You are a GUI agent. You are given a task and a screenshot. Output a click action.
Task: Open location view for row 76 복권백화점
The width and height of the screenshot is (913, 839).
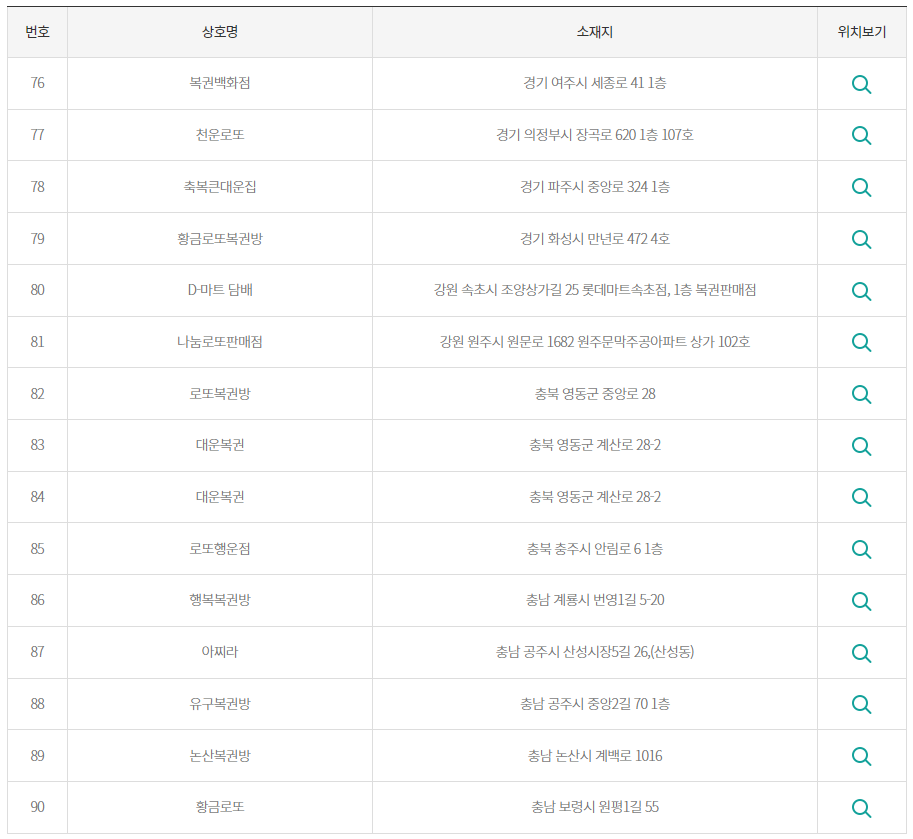(x=861, y=84)
